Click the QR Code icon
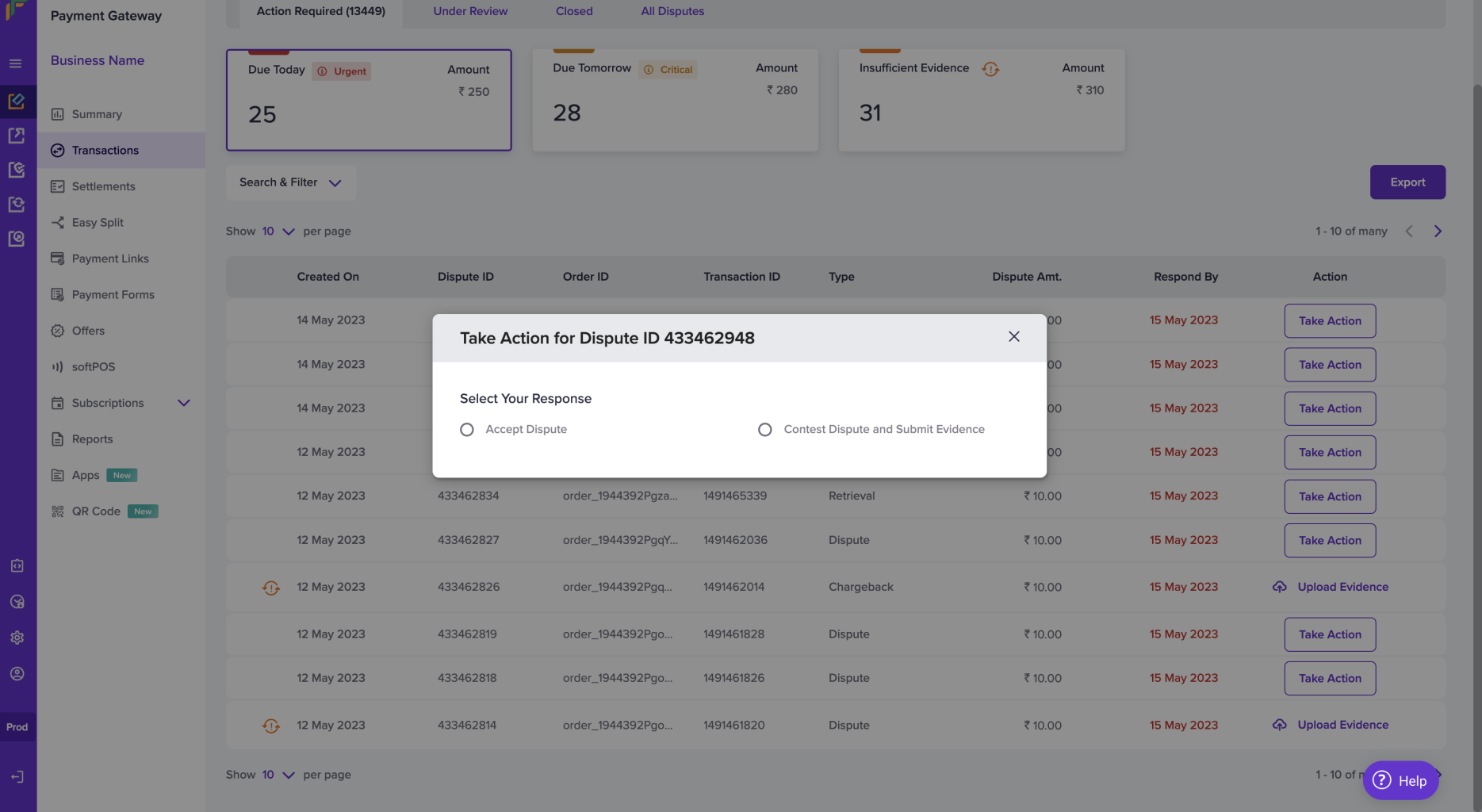Screen dimensions: 1482x812 pos(57,511)
